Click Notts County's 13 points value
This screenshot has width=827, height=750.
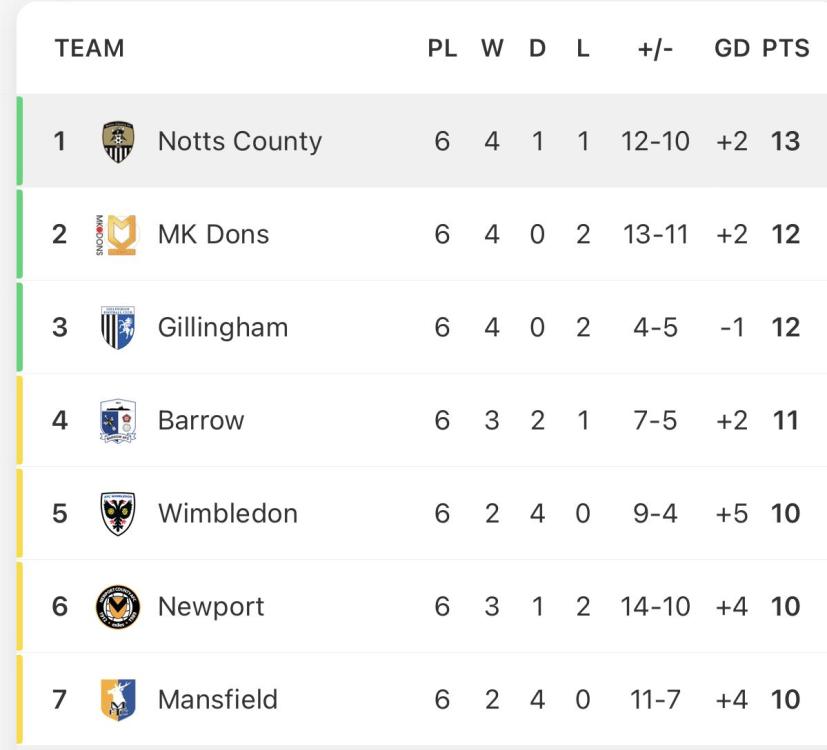(786, 141)
